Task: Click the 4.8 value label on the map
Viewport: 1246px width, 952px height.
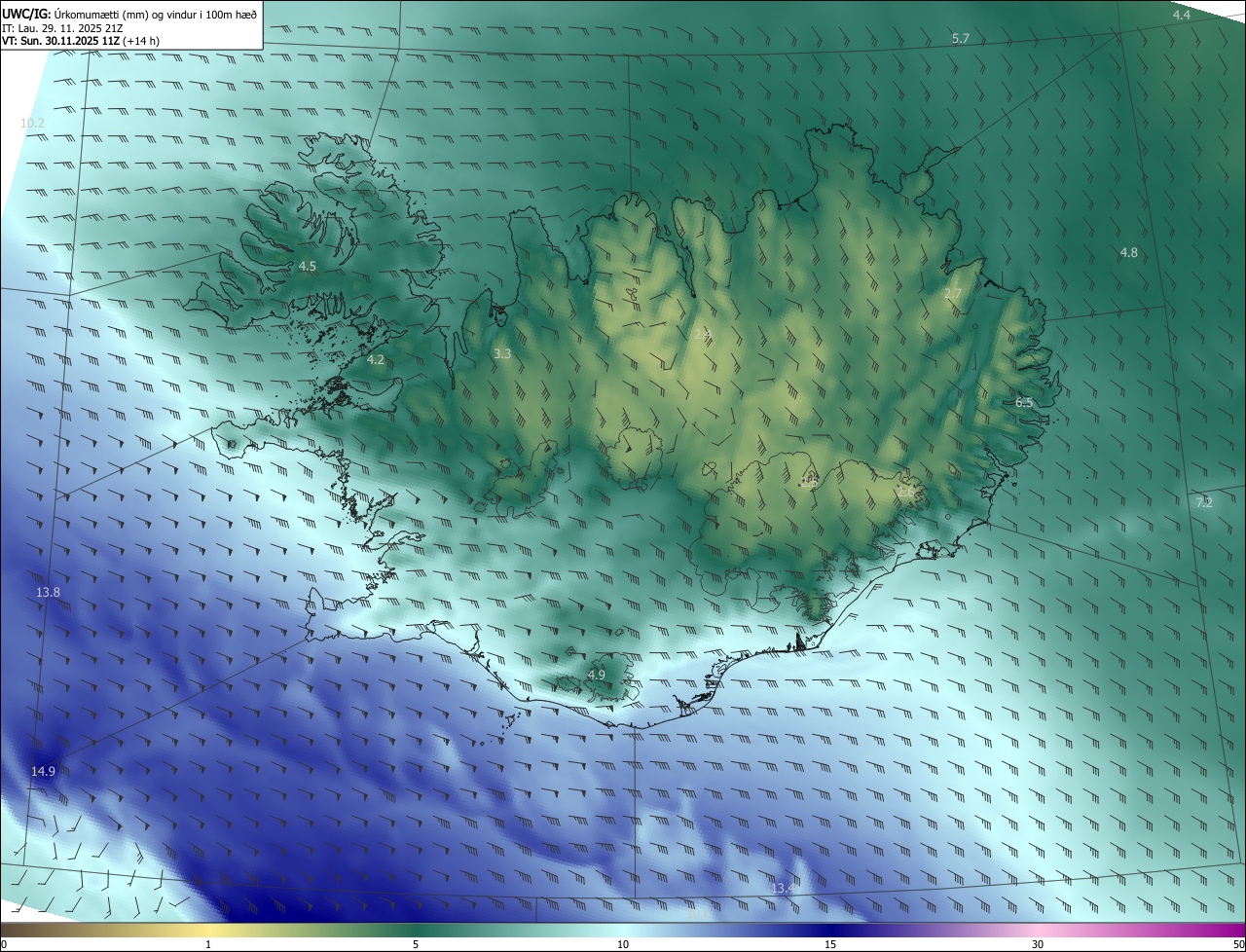Action: coord(1128,252)
